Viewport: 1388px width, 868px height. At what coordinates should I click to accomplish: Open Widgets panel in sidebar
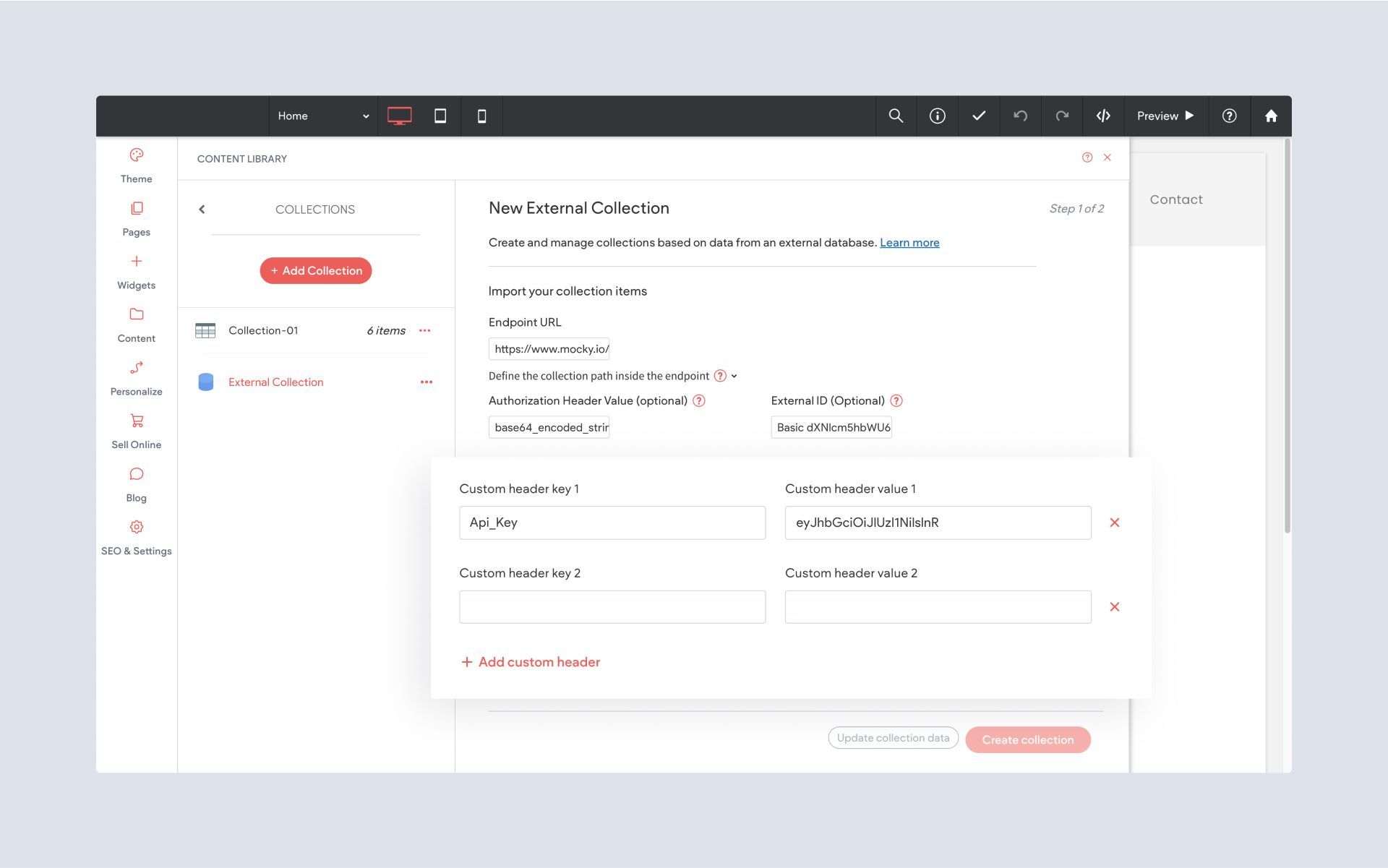pos(136,271)
